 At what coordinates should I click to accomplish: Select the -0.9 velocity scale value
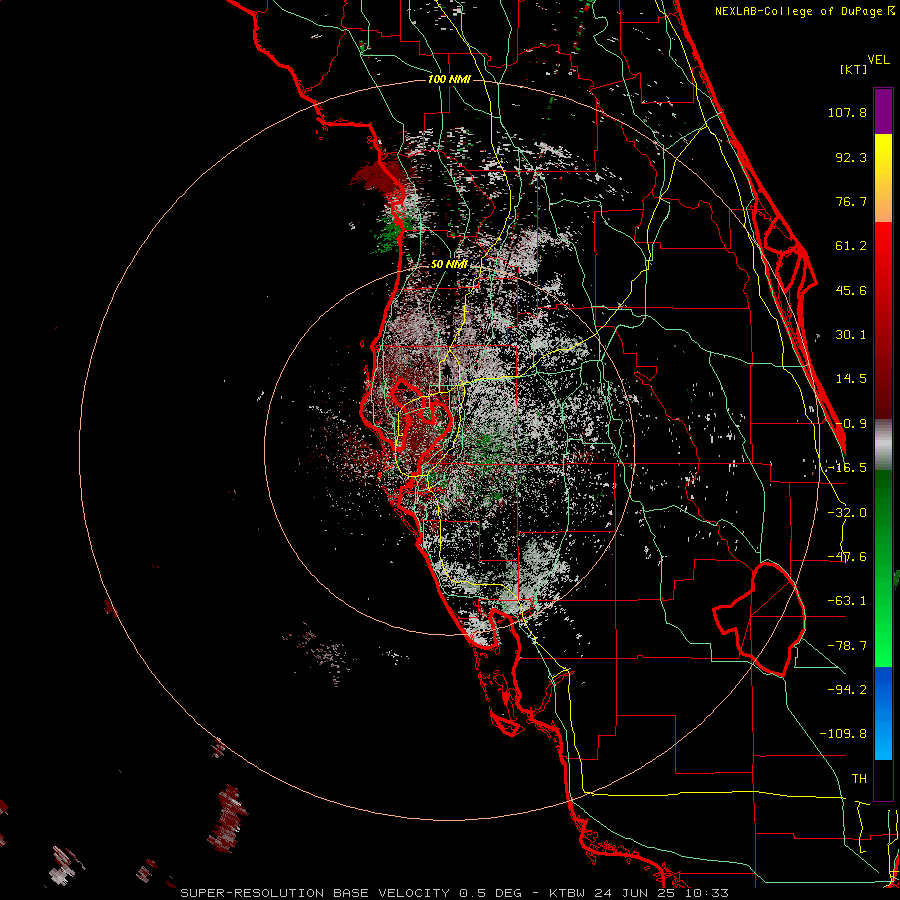tap(851, 424)
